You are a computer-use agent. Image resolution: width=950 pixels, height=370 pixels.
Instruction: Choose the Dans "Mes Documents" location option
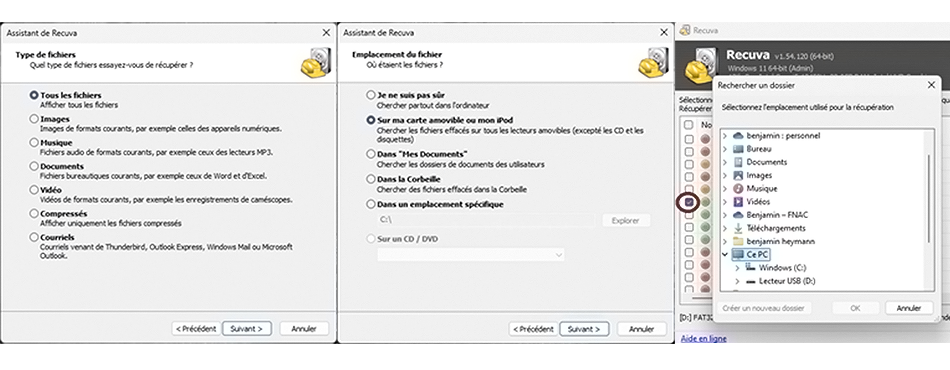(x=371, y=154)
